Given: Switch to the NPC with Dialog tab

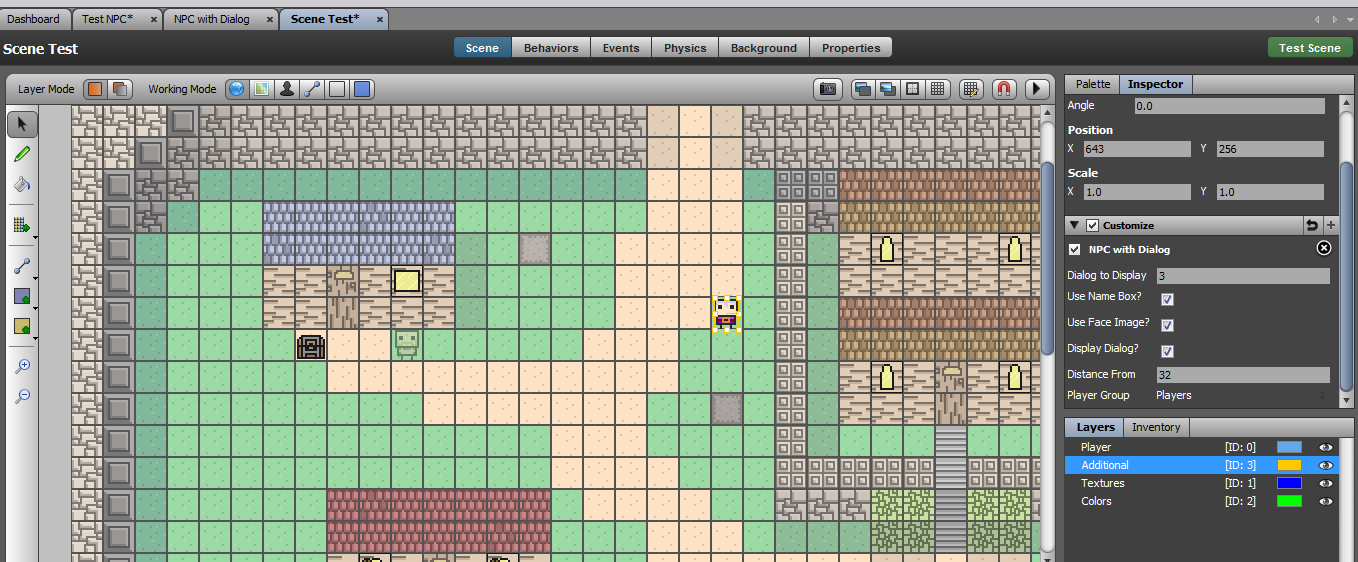Looking at the screenshot, I should (221, 19).
